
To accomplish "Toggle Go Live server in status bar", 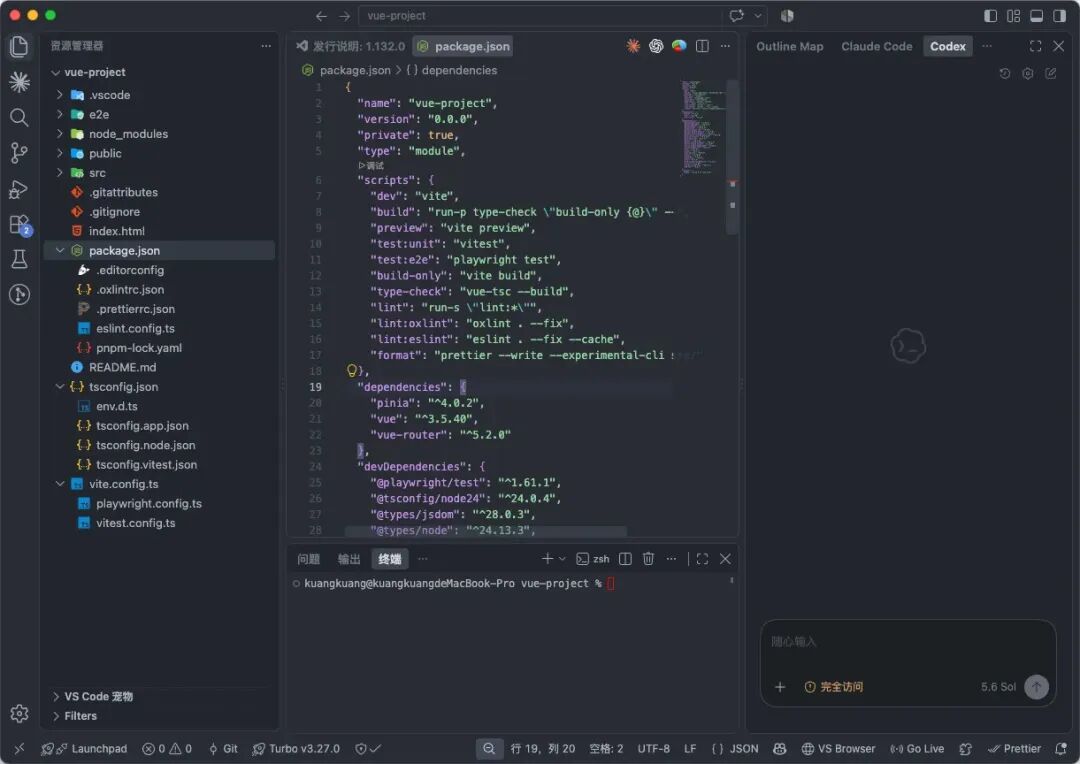I will coord(917,749).
